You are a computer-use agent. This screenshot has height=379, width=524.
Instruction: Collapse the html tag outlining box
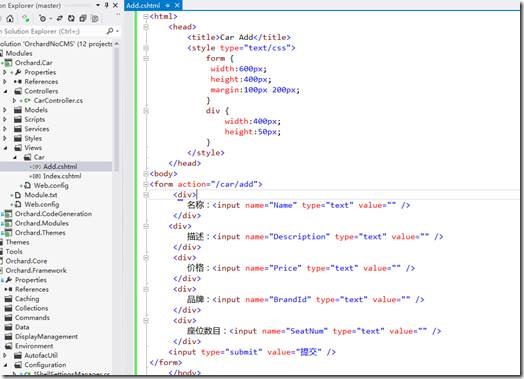coord(146,16)
